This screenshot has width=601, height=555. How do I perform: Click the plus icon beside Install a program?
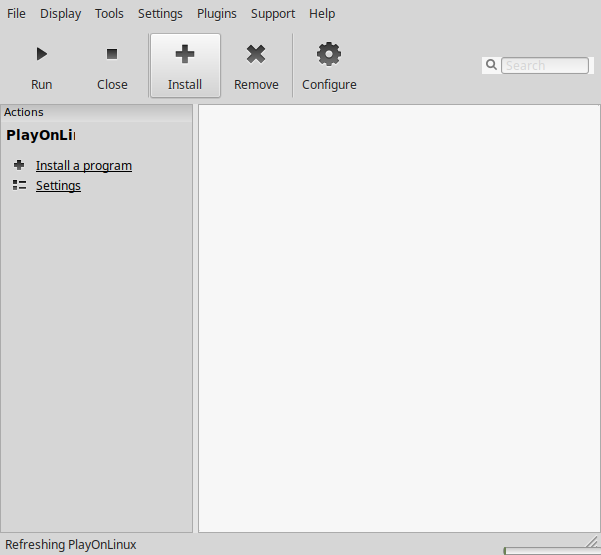coord(19,165)
